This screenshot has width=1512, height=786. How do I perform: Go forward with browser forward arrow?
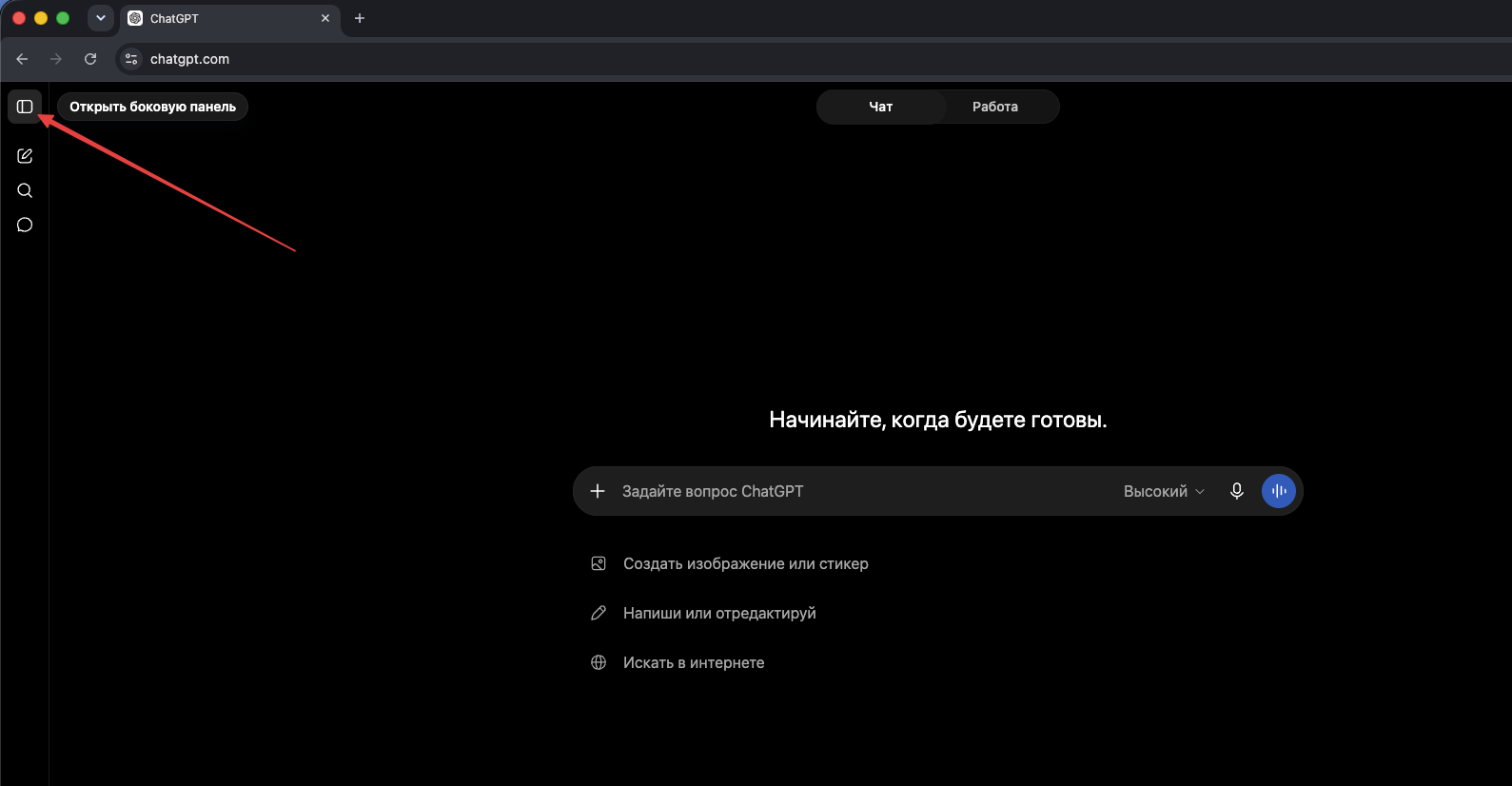[x=56, y=59]
